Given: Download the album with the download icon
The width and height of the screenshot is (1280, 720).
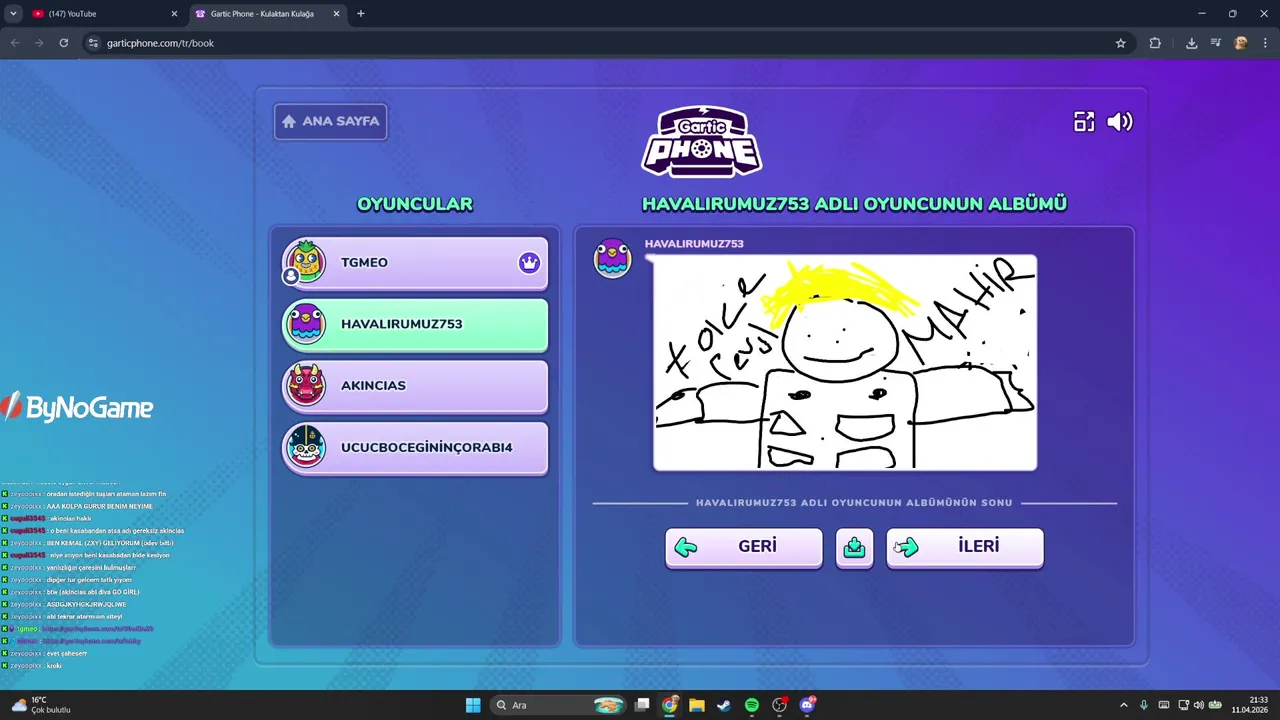Looking at the screenshot, I should [x=854, y=548].
